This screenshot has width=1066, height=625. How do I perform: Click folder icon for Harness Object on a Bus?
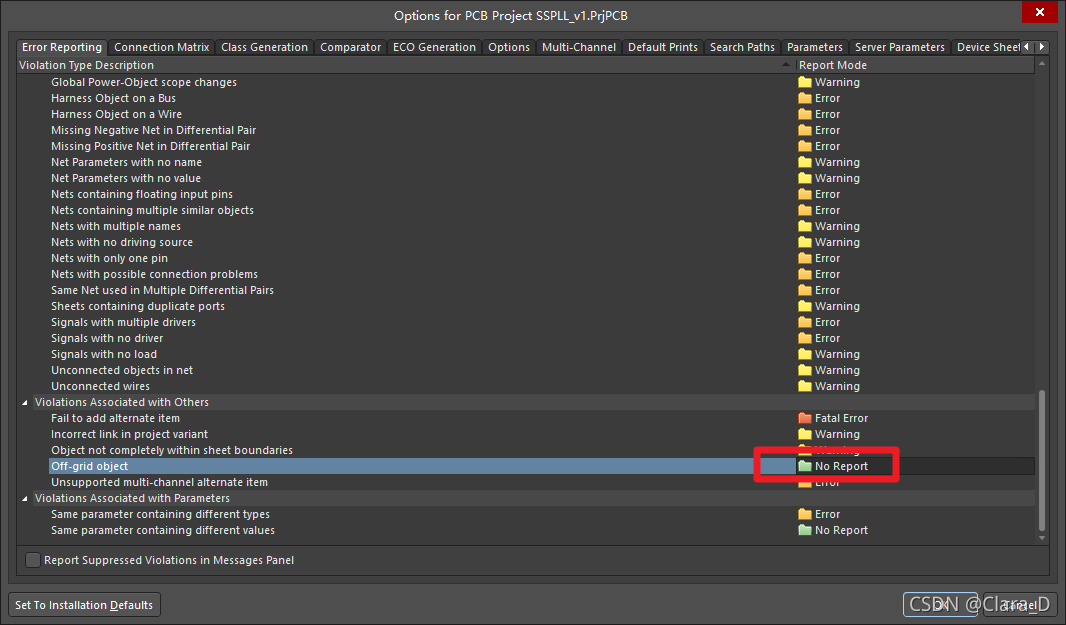(805, 98)
